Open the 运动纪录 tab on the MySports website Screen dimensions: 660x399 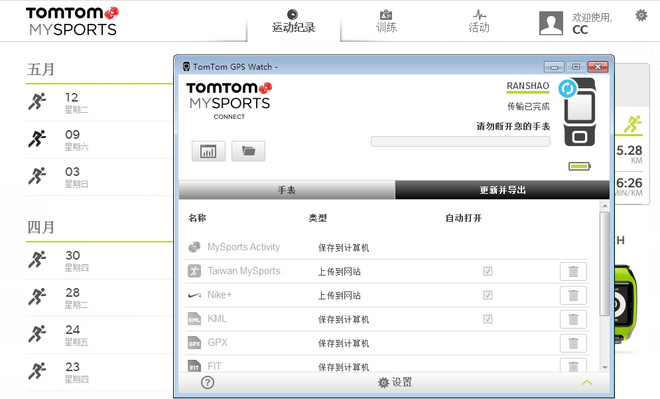coord(293,21)
